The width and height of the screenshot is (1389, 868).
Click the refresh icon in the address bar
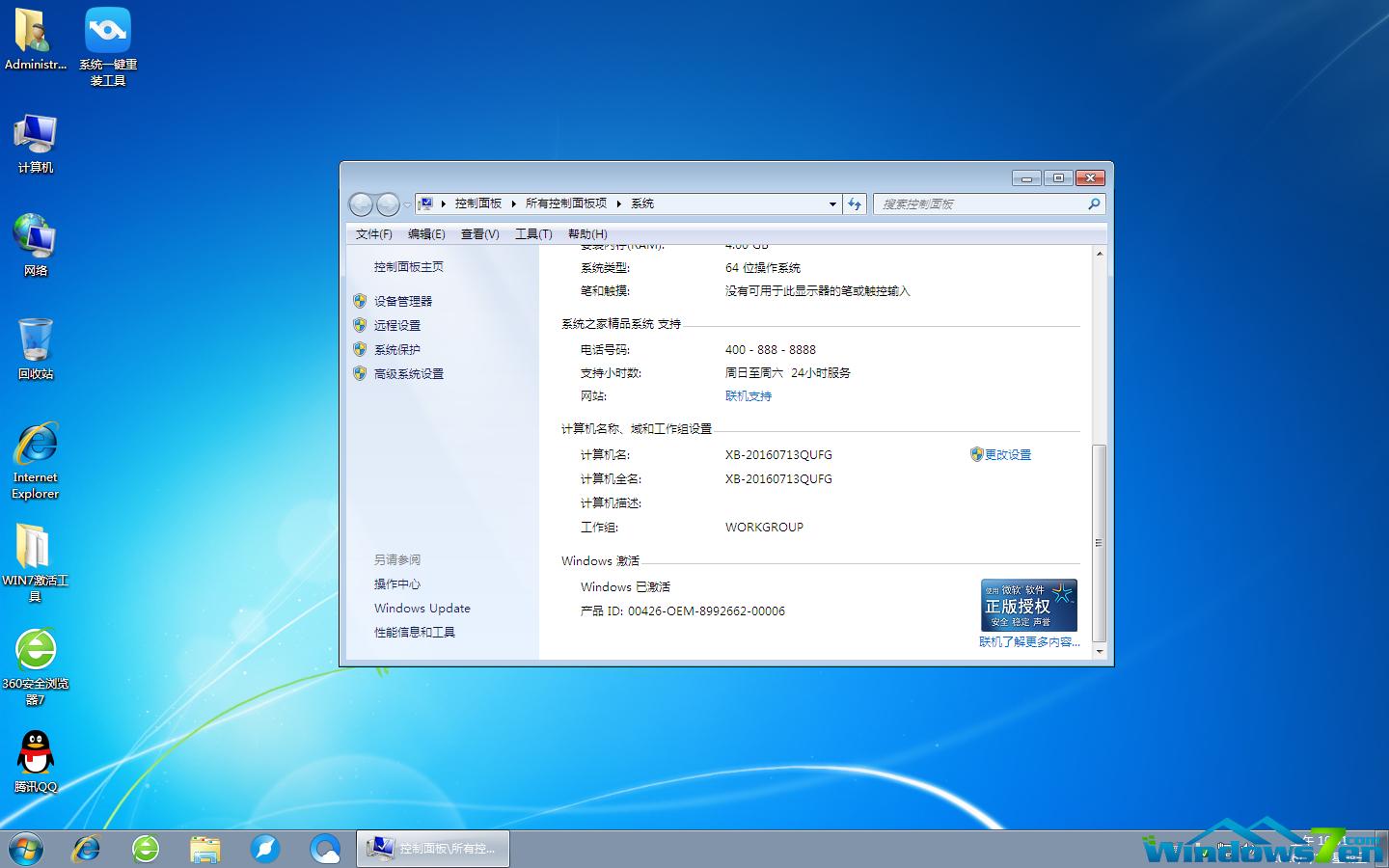click(x=855, y=203)
